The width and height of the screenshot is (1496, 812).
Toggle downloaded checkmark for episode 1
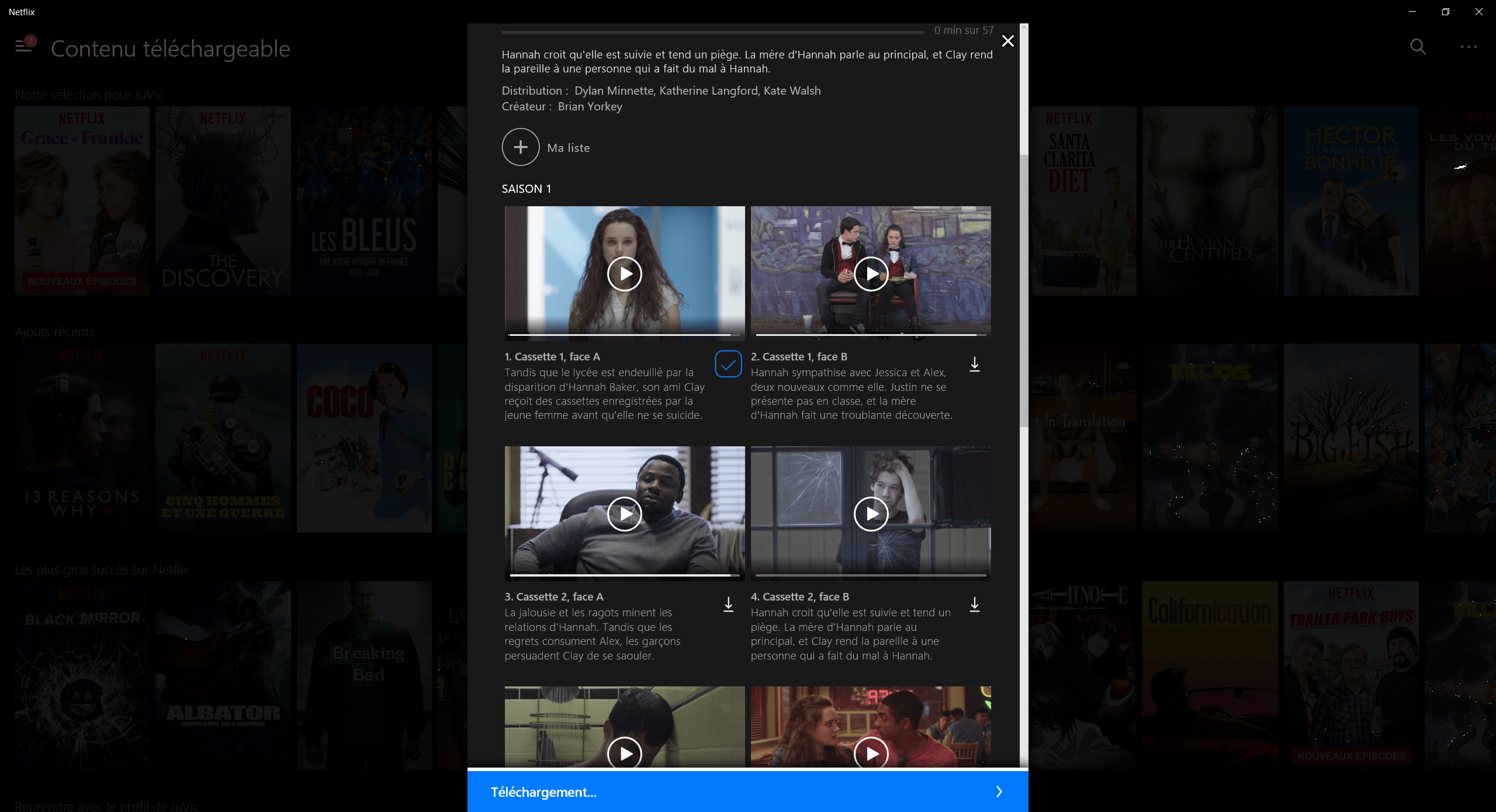point(728,364)
